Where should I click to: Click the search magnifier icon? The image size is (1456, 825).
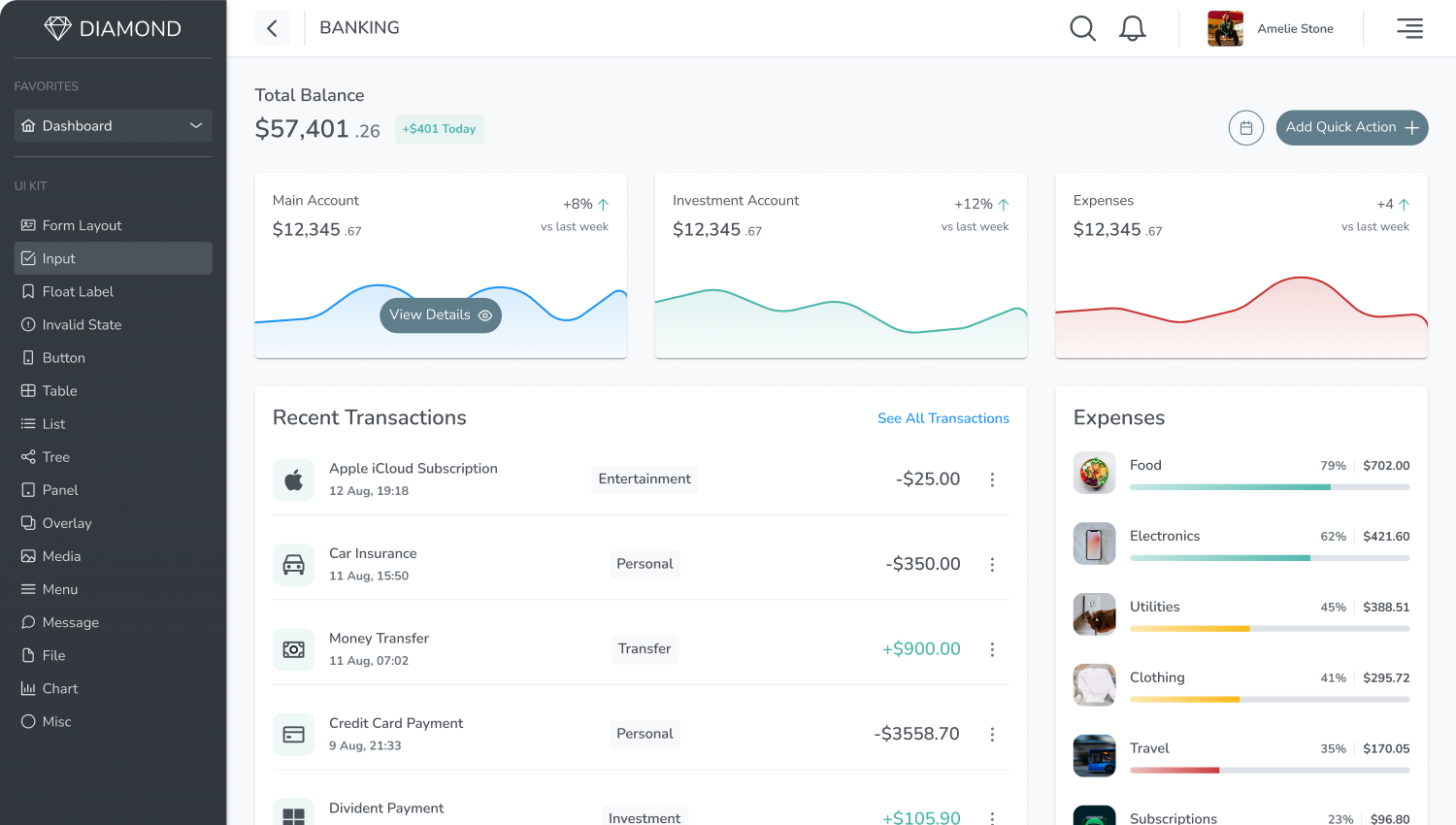[1082, 29]
